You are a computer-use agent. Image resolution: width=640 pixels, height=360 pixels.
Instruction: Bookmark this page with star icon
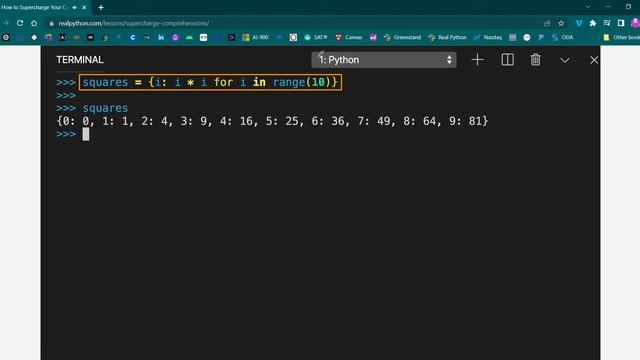pos(561,23)
